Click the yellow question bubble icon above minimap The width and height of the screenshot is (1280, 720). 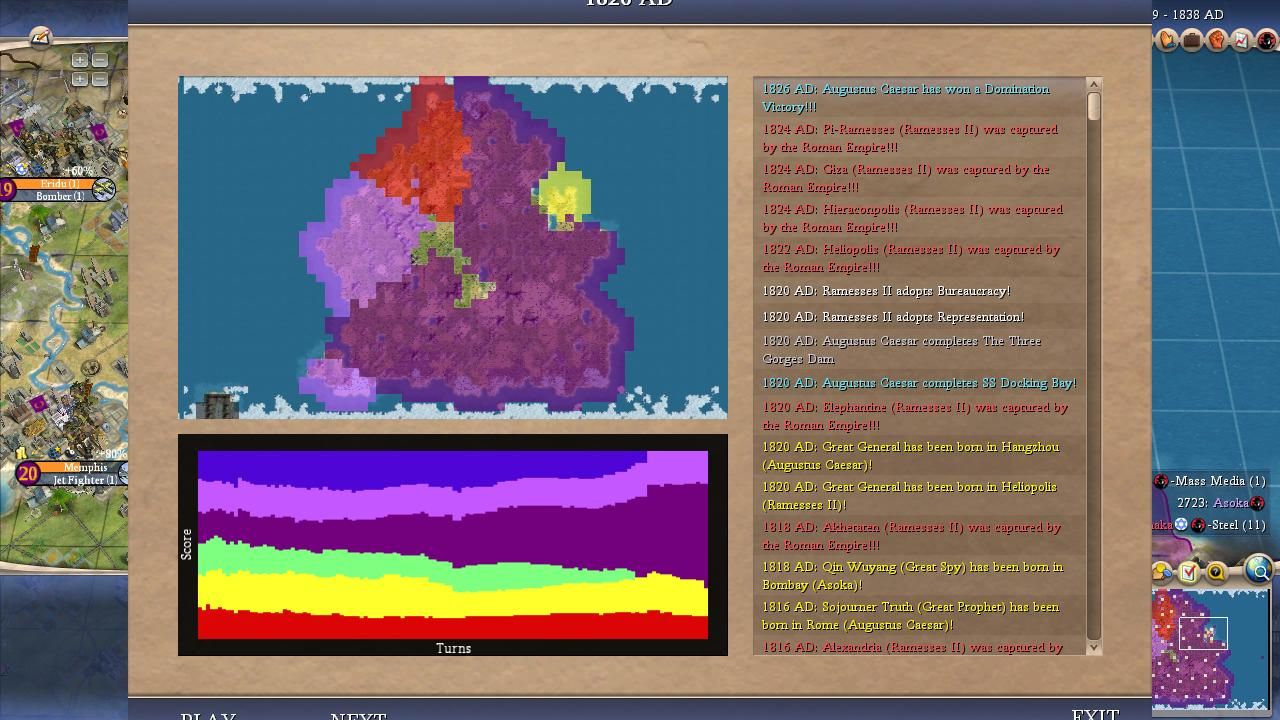pyautogui.click(x=1216, y=572)
